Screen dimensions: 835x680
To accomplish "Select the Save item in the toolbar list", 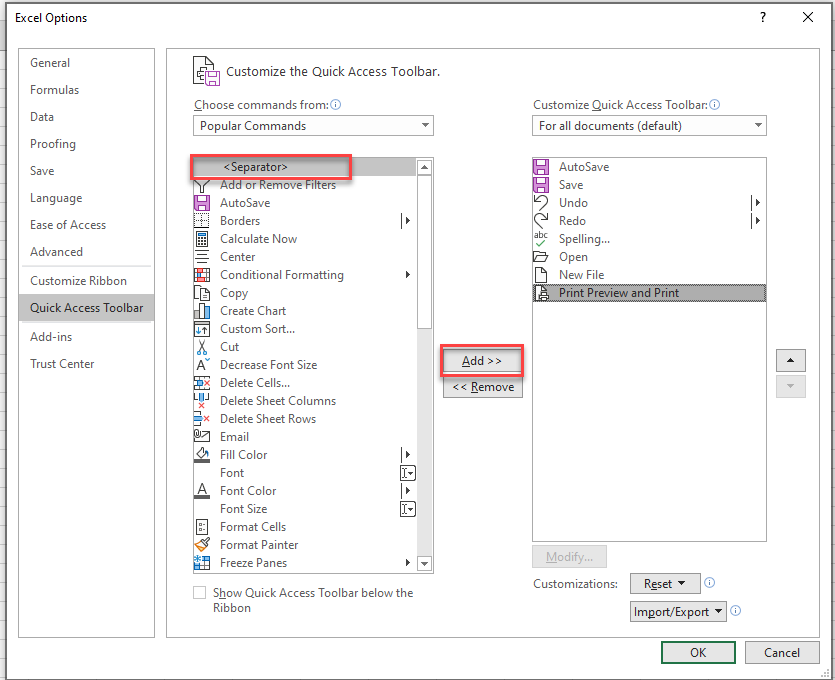I will pos(649,185).
